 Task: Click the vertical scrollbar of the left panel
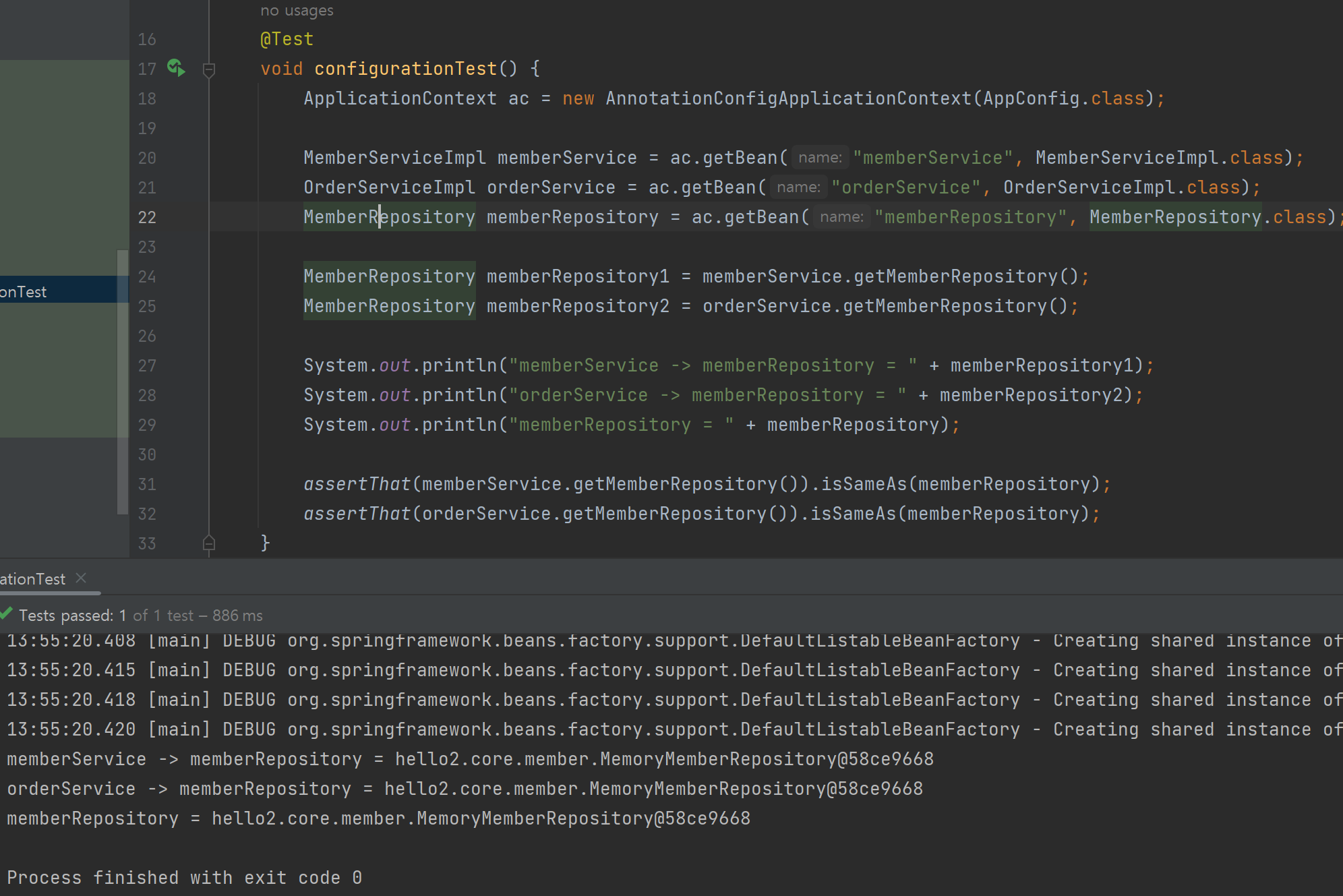tap(122, 382)
